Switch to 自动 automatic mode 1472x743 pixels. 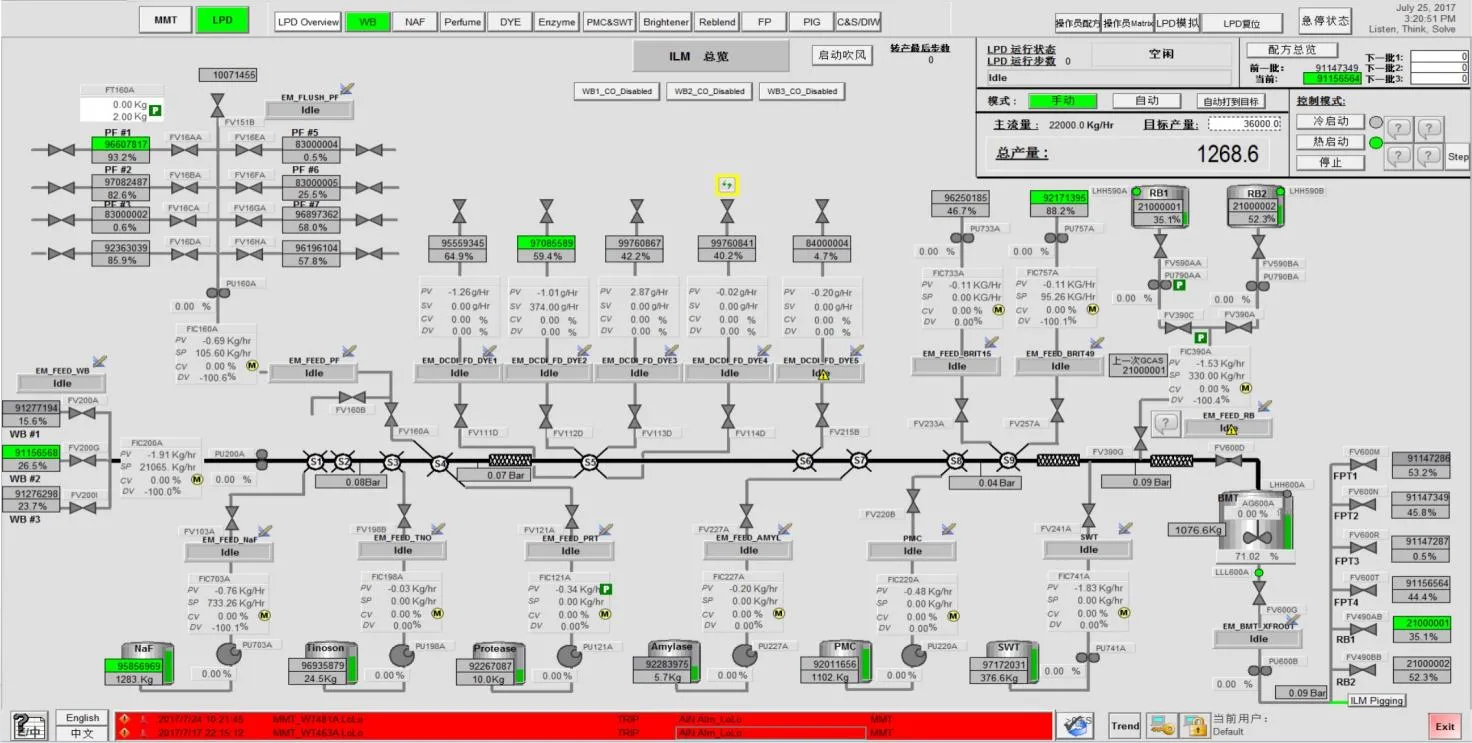point(1147,101)
